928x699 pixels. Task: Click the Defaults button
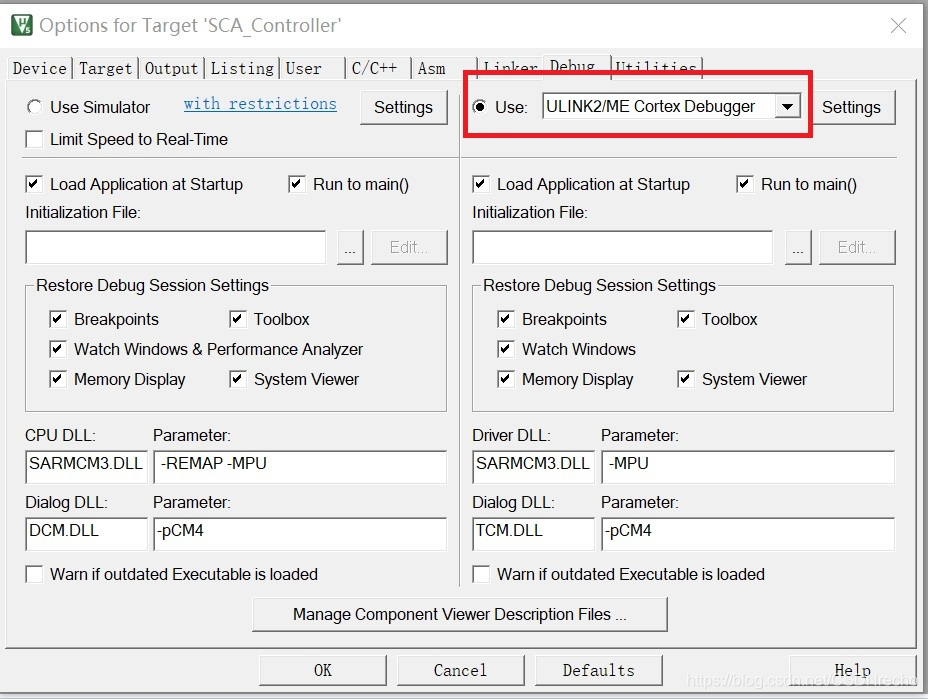click(598, 670)
